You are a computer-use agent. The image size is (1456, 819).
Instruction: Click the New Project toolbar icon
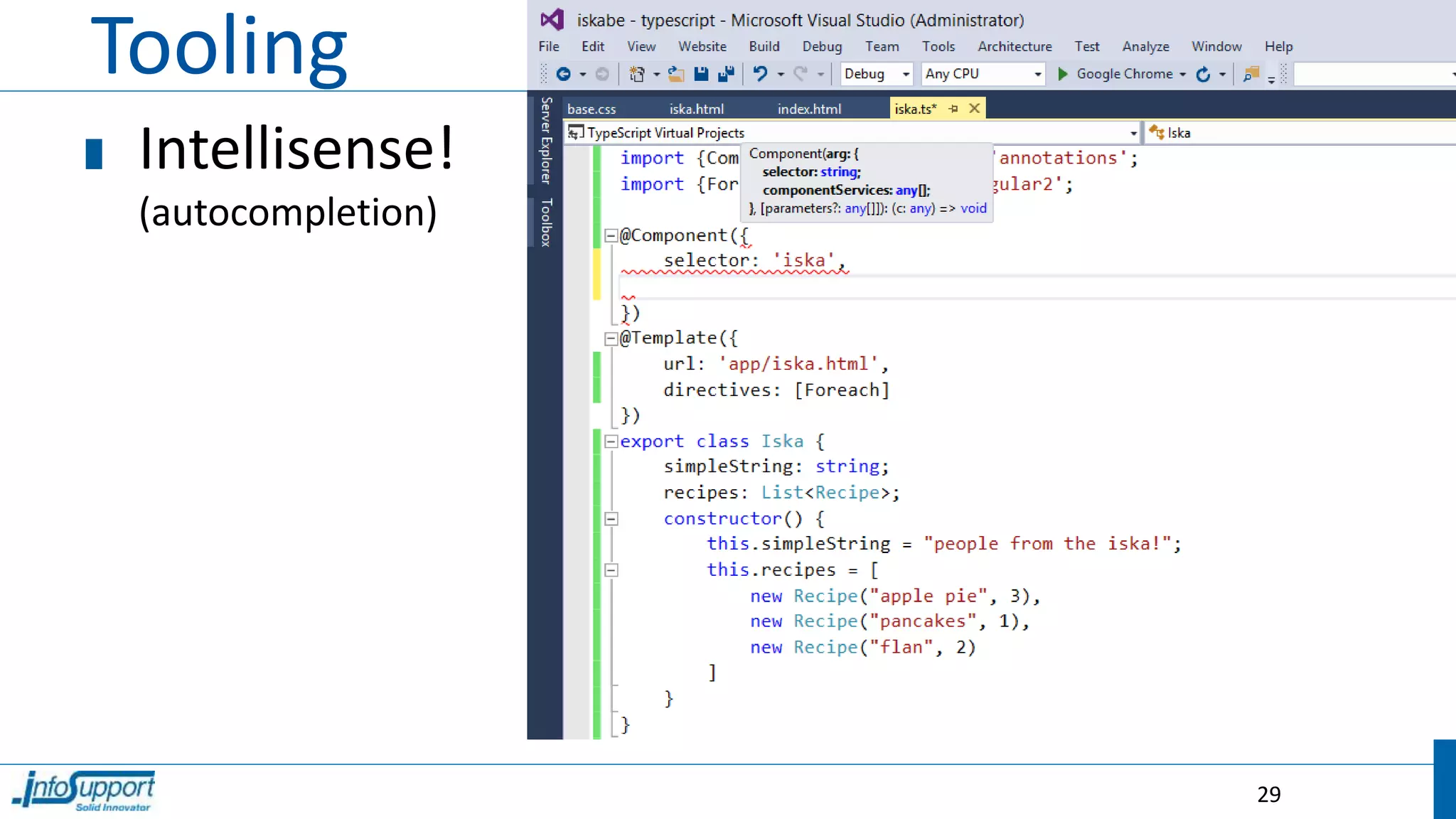[637, 74]
